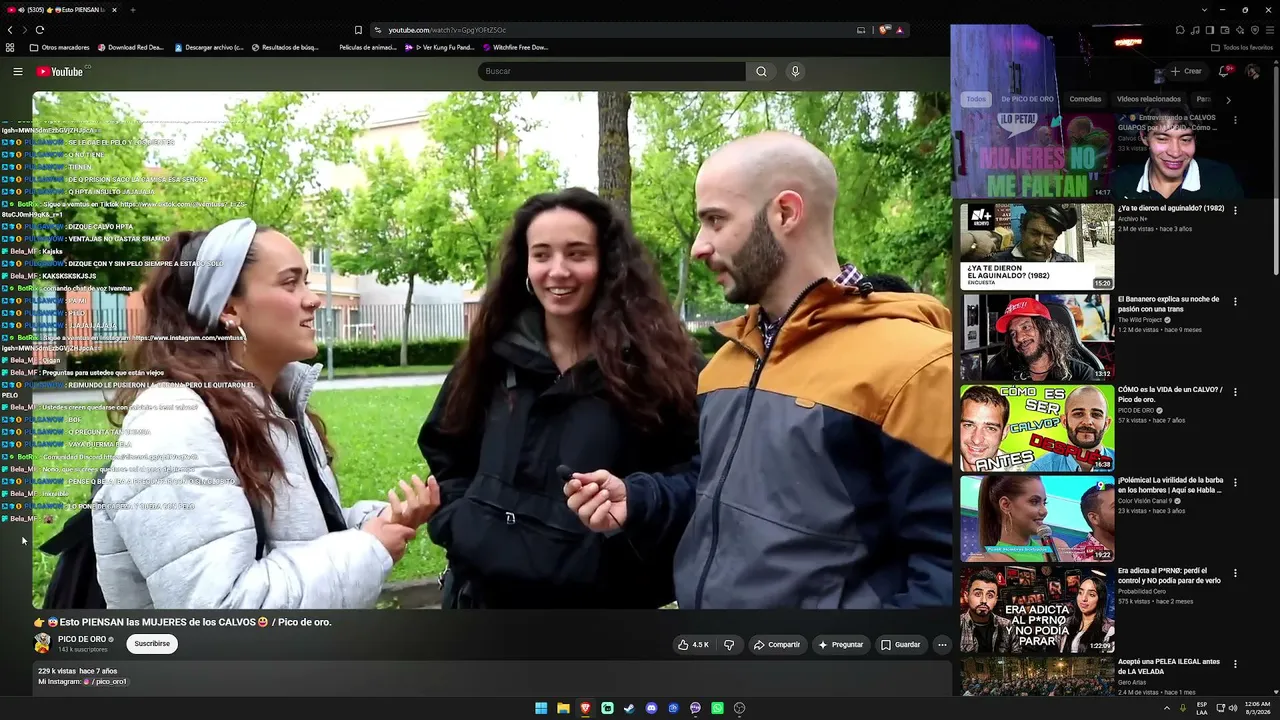Open the new tab plus button
Screen dimensions: 1280x720
coord(132,10)
